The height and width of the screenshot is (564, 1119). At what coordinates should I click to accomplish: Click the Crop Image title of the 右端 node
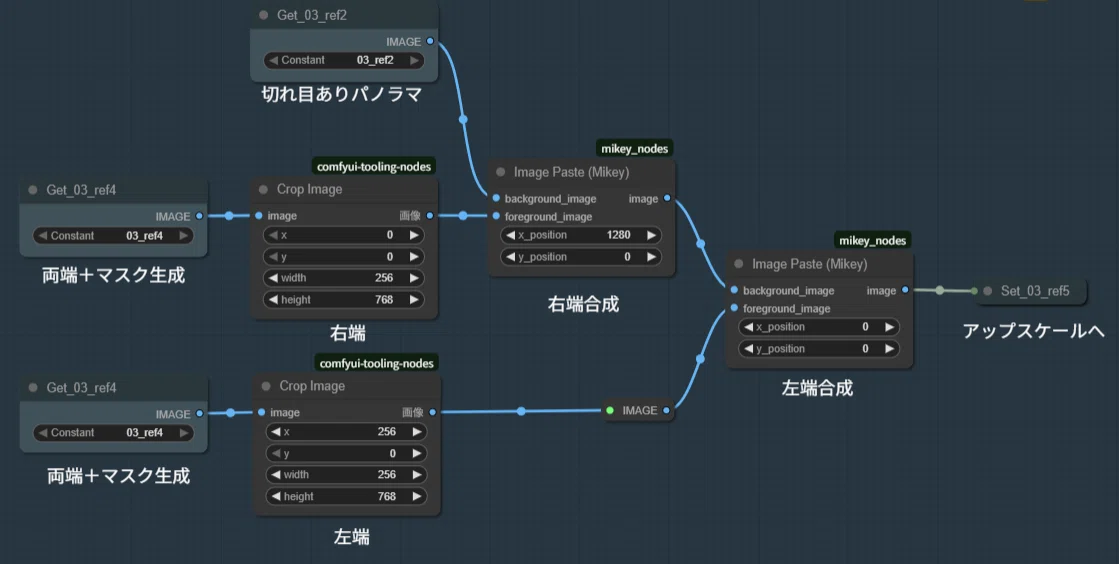pyautogui.click(x=310, y=189)
